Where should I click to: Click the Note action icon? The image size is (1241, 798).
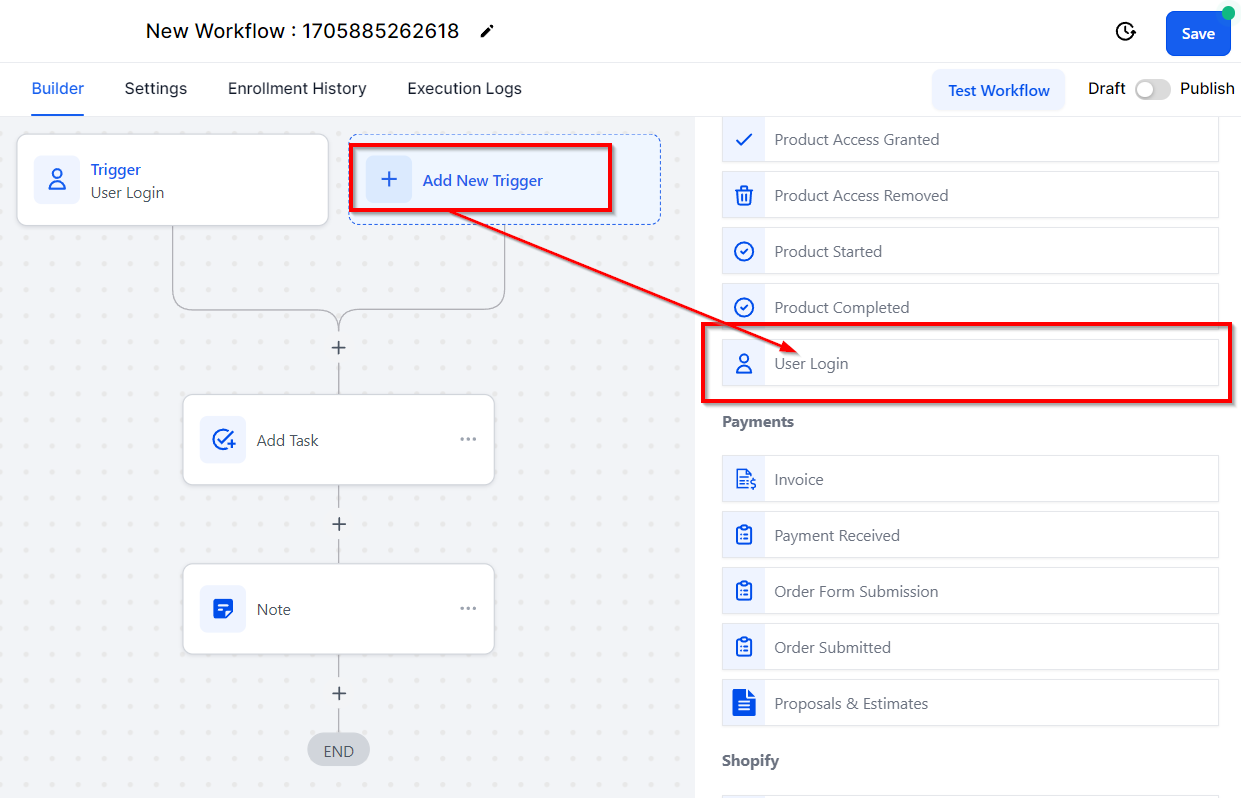223,609
